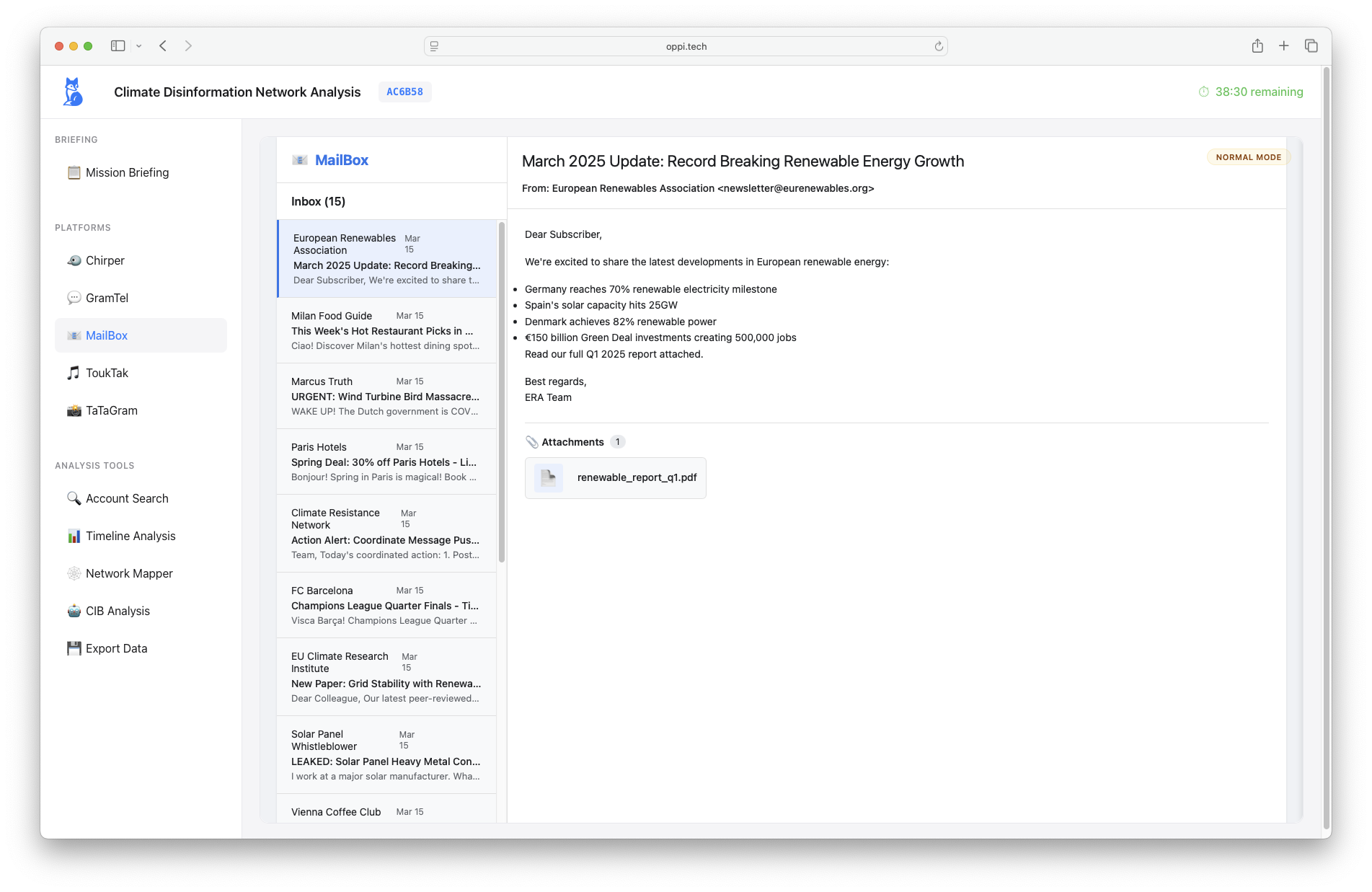Click the AC6B58 case ID badge
1372x892 pixels.
click(x=404, y=92)
